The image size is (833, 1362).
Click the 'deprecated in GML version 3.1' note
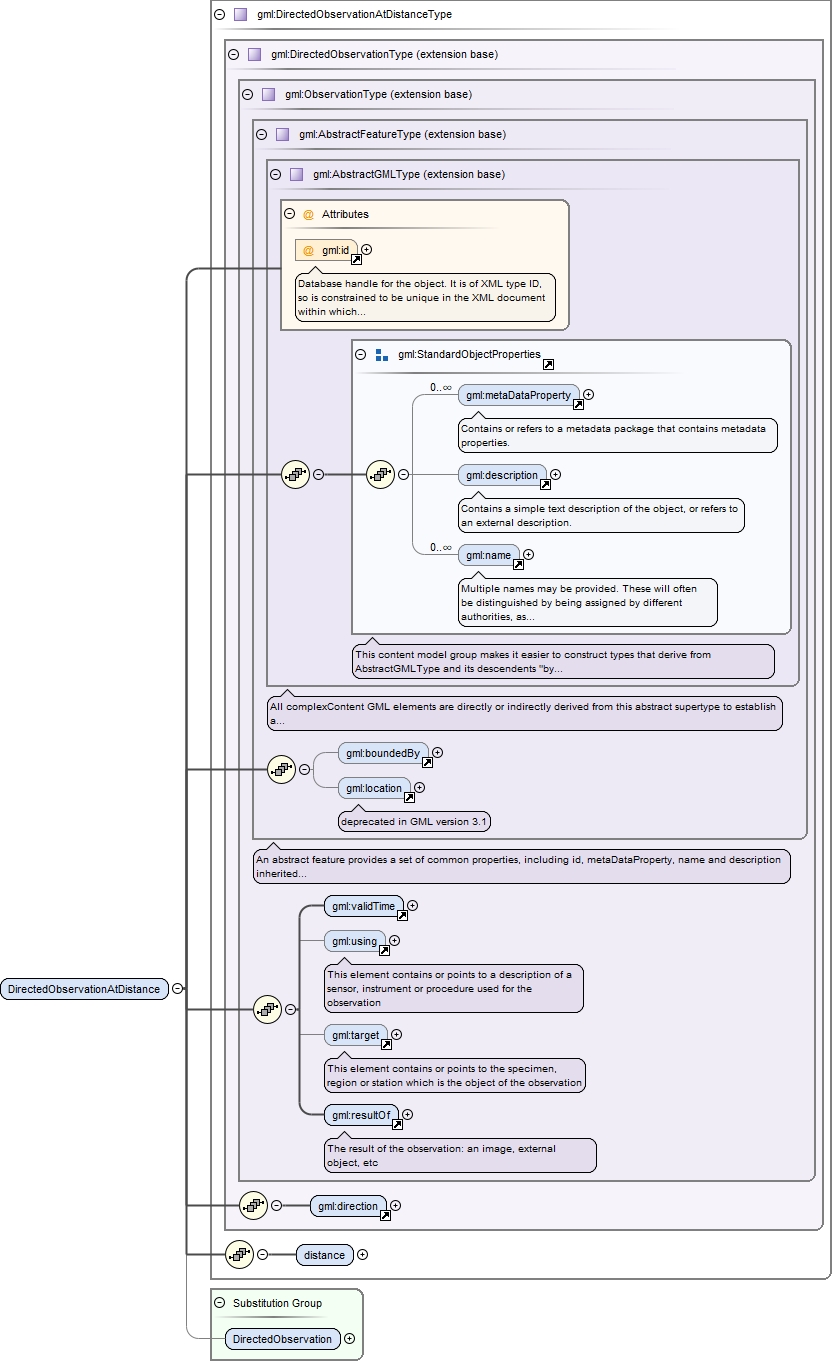pos(414,821)
